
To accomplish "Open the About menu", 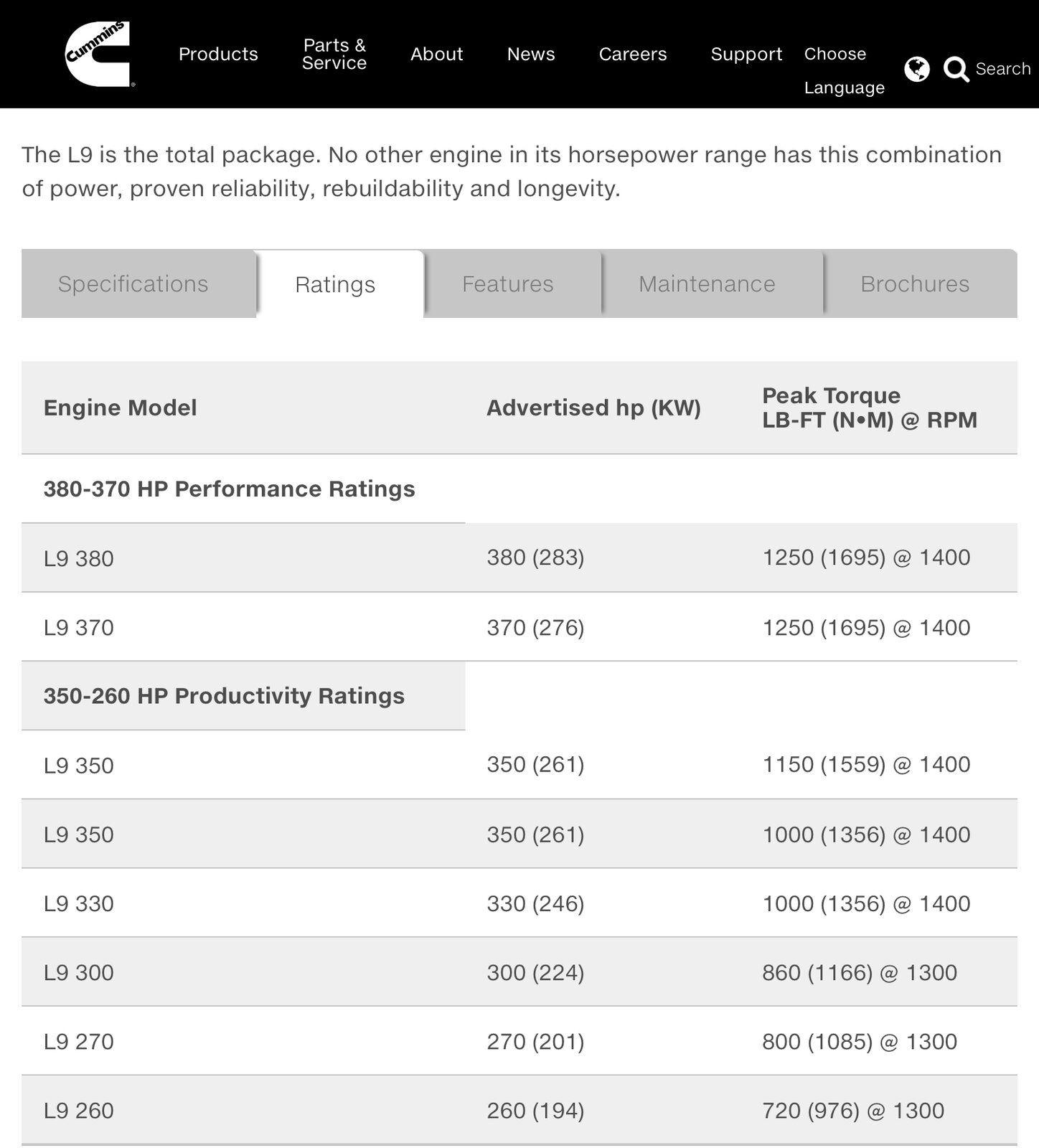I will click(x=436, y=54).
